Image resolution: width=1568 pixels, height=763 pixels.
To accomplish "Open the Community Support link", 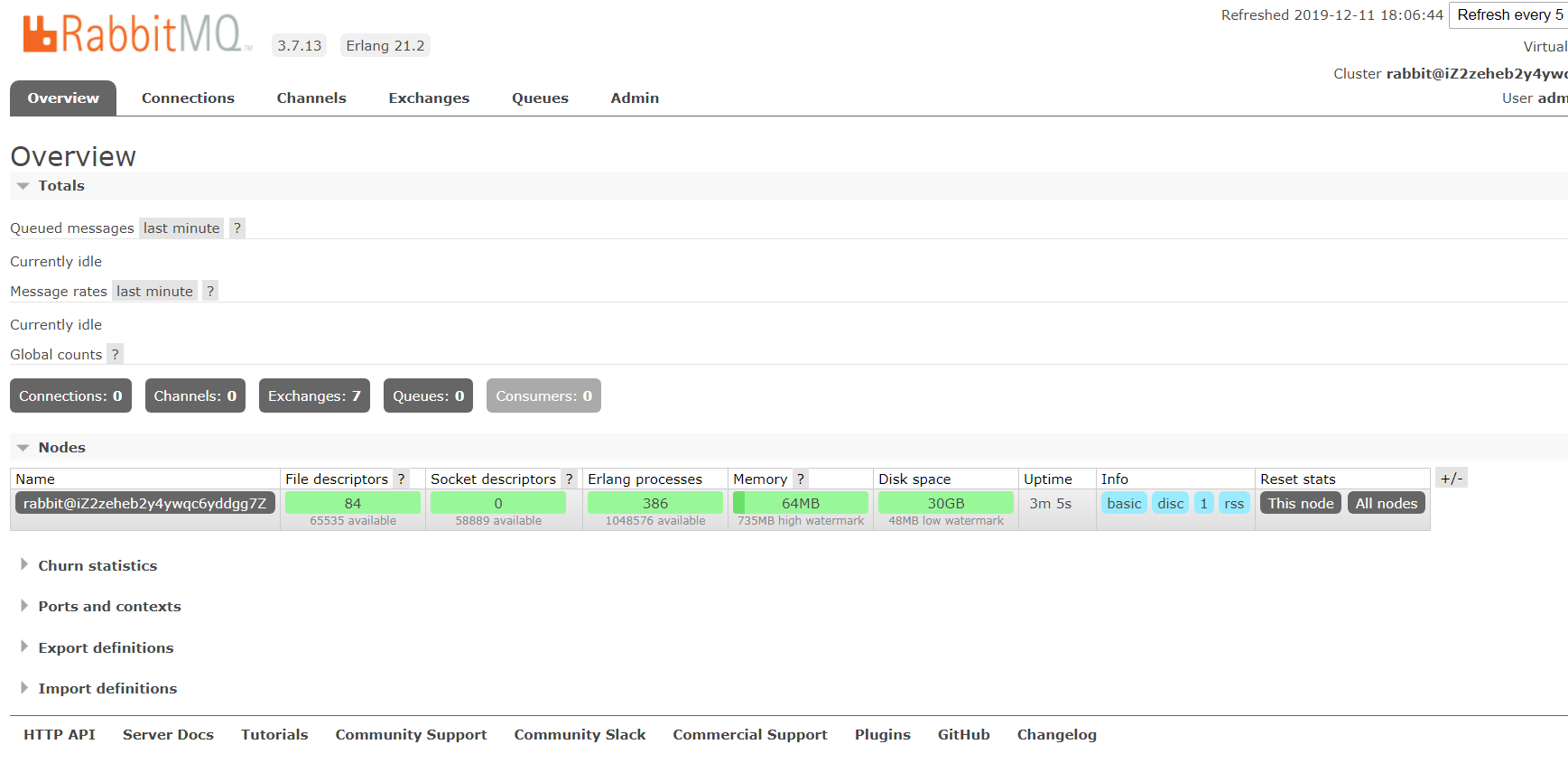I will 411,735.
